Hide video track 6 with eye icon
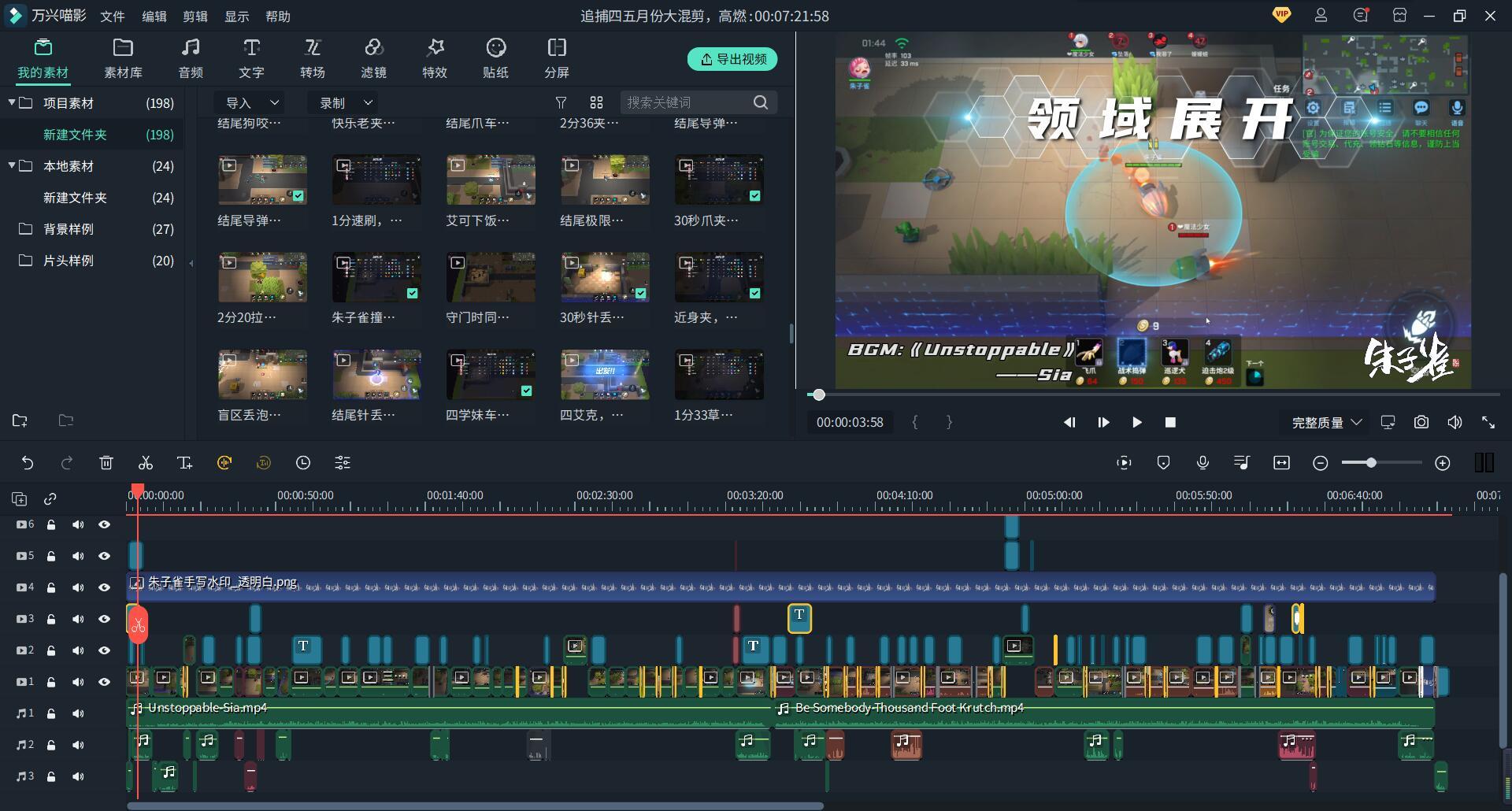This screenshot has width=1512, height=811. (x=104, y=524)
